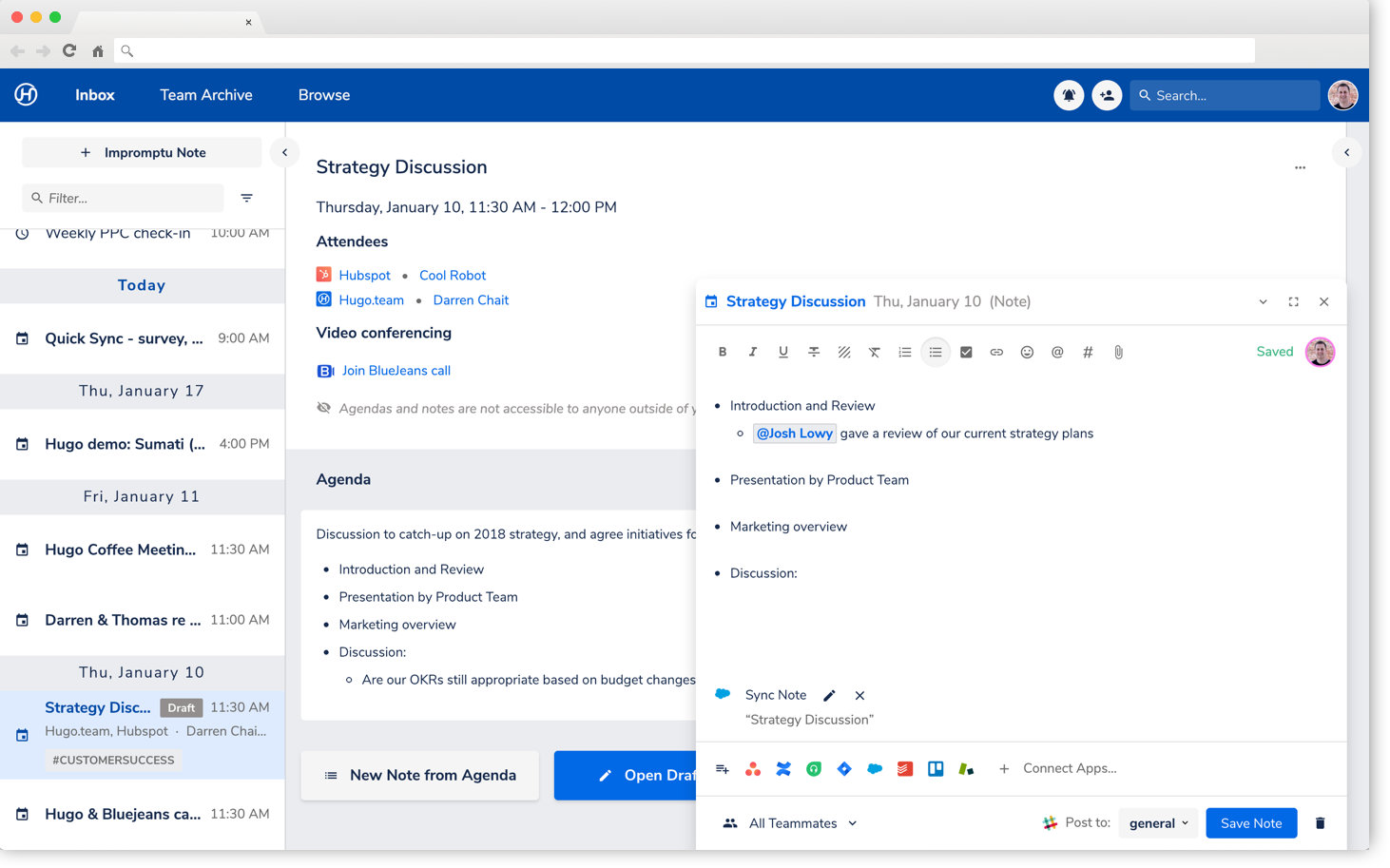Screen dimensions: 1390x868
Task: Focus the header Search field
Action: coord(1225,95)
